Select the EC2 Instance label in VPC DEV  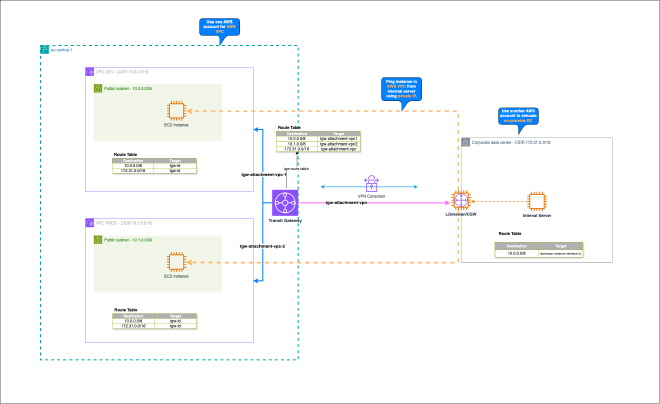click(176, 125)
